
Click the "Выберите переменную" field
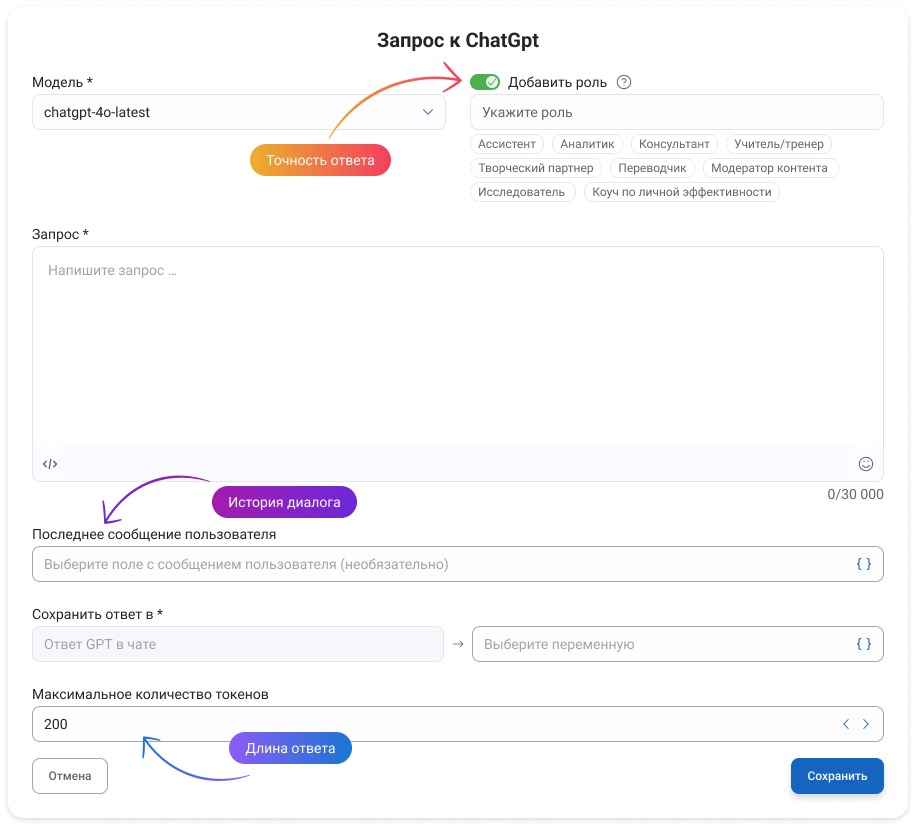point(660,644)
